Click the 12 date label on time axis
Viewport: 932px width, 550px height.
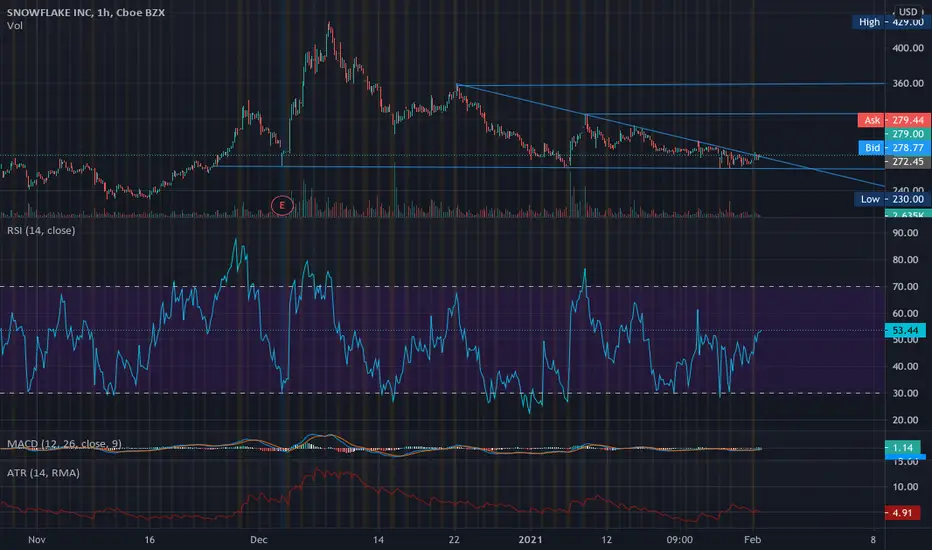606,540
